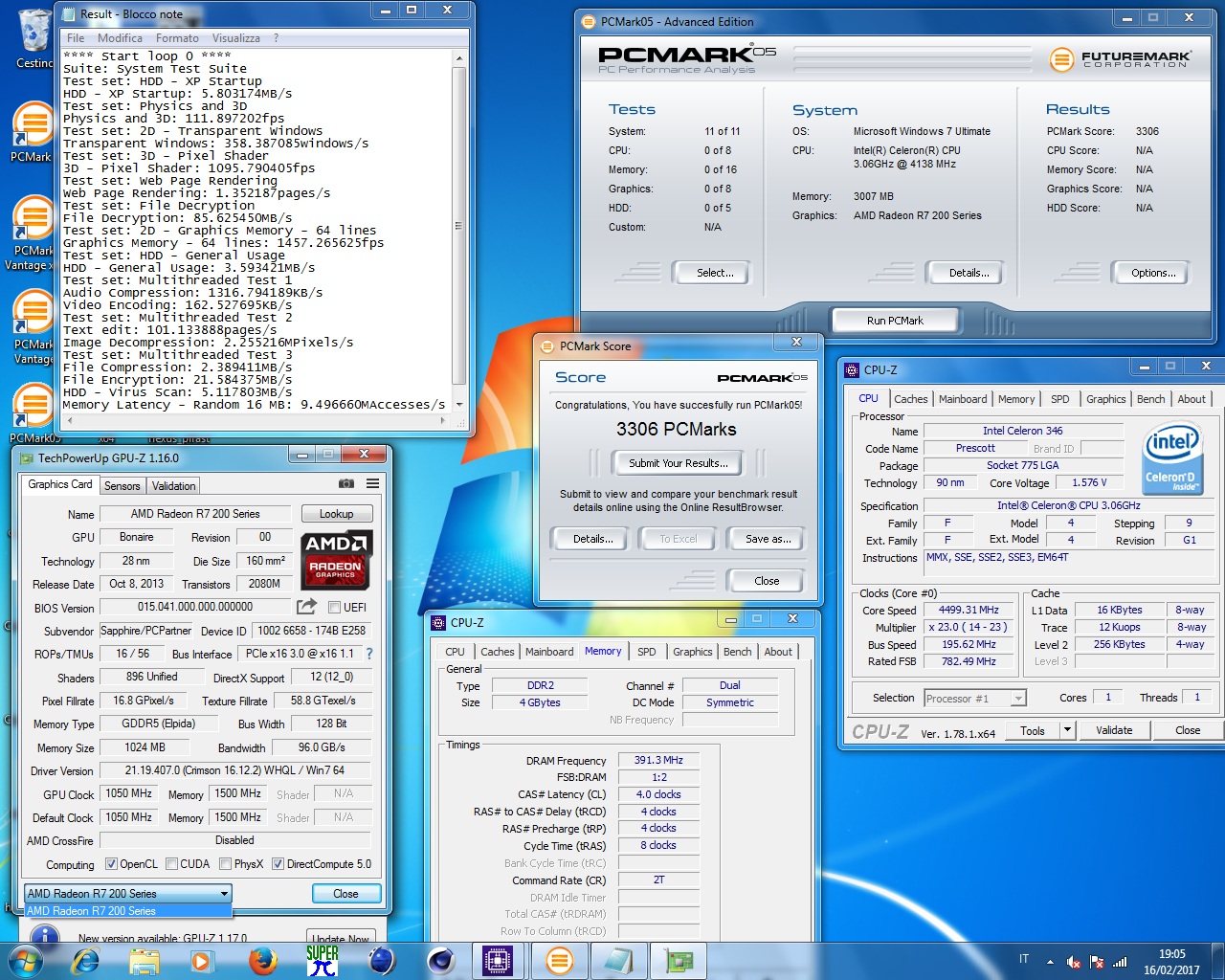The width and height of the screenshot is (1225, 980).
Task: Click Details... button under System in PCMark05
Action: click(x=969, y=273)
